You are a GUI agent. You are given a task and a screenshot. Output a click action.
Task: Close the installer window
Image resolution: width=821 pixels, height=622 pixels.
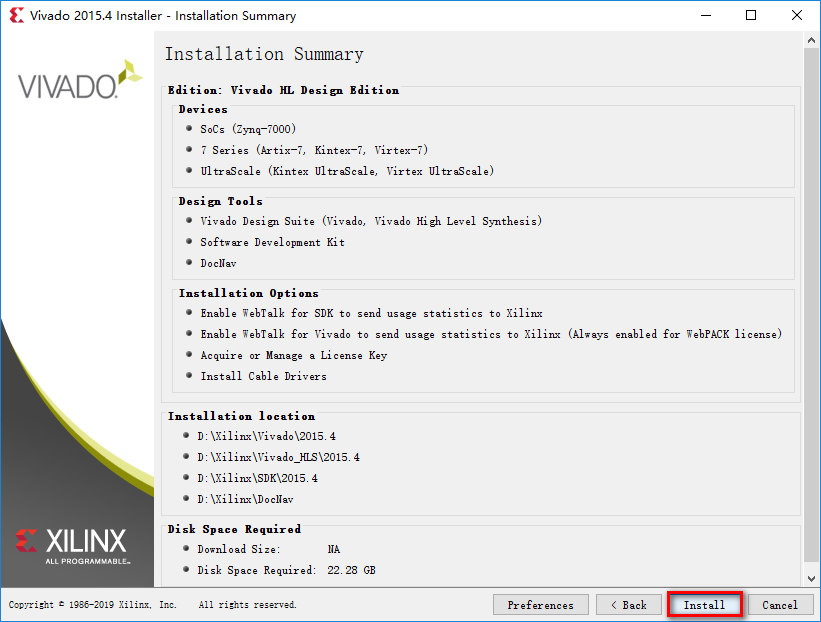796,15
